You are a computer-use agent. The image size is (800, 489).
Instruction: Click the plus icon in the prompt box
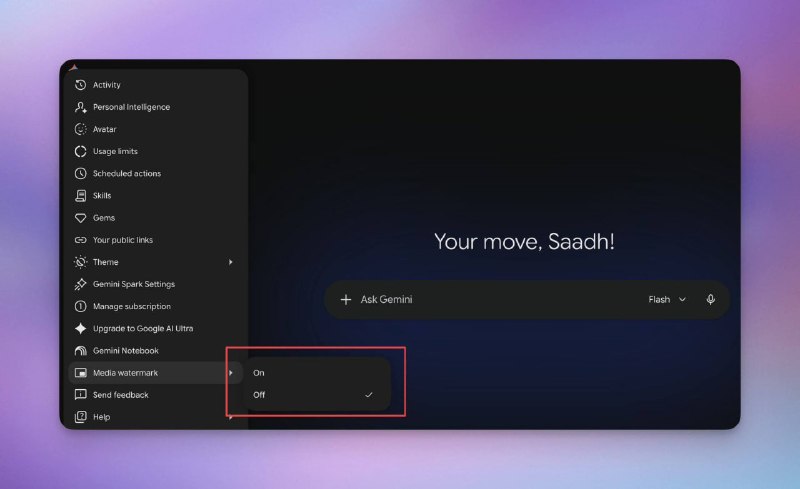click(x=345, y=300)
